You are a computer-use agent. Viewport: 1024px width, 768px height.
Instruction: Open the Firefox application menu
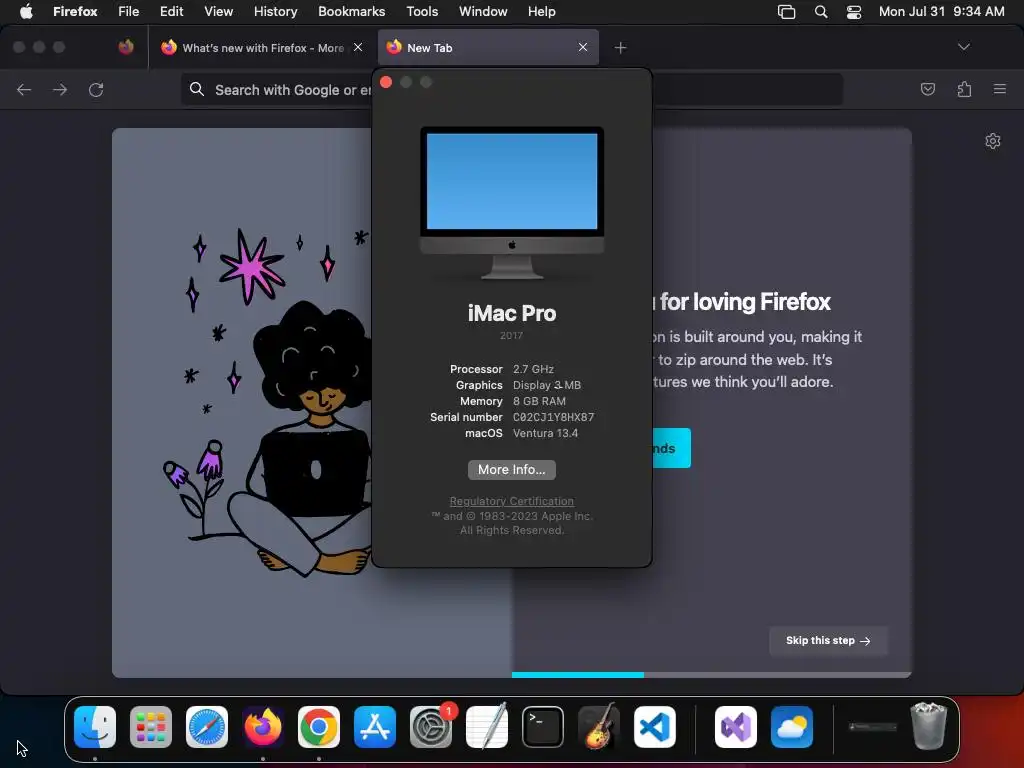coord(75,11)
